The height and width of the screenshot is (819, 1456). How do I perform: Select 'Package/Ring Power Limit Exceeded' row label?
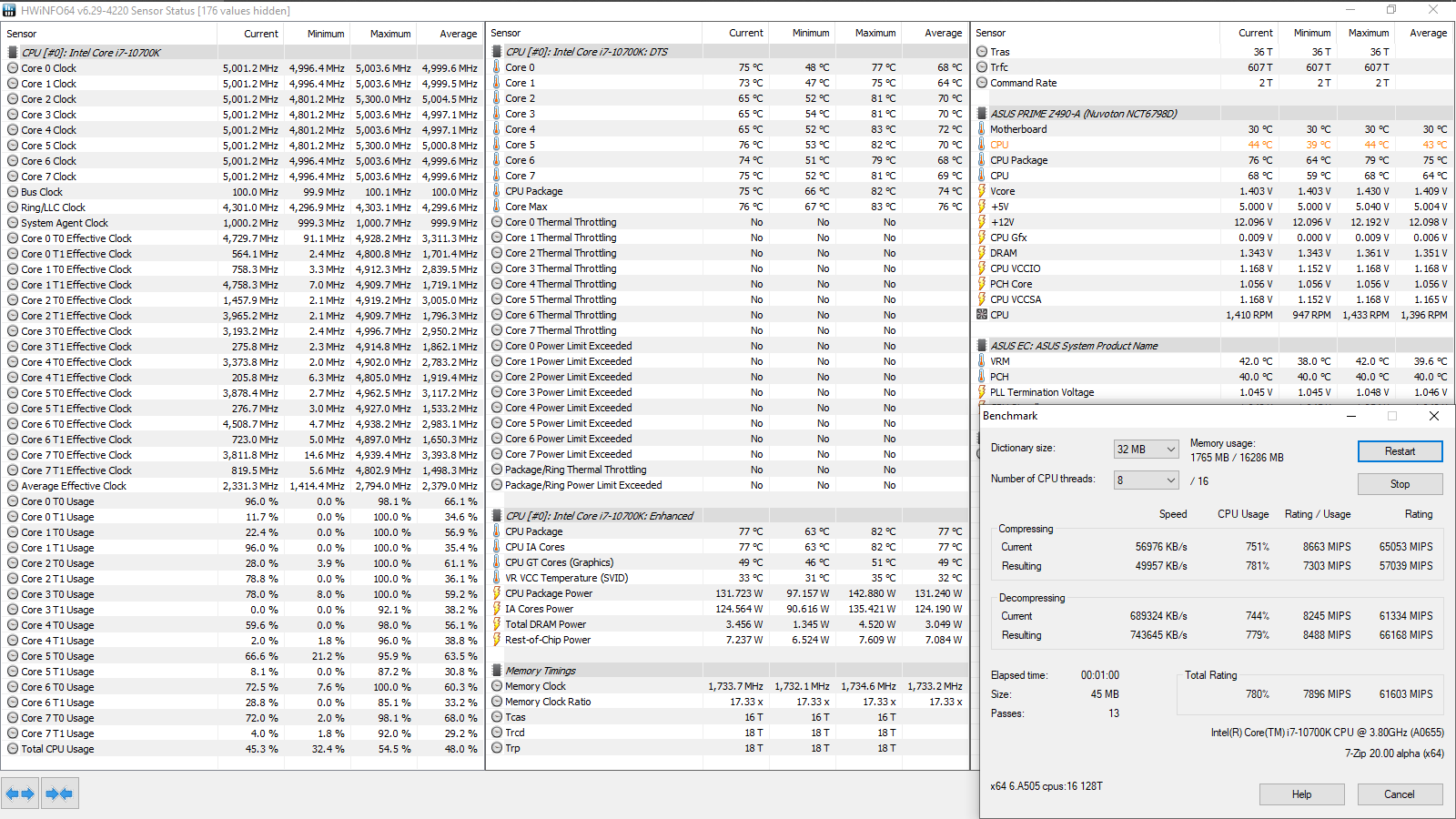583,485
